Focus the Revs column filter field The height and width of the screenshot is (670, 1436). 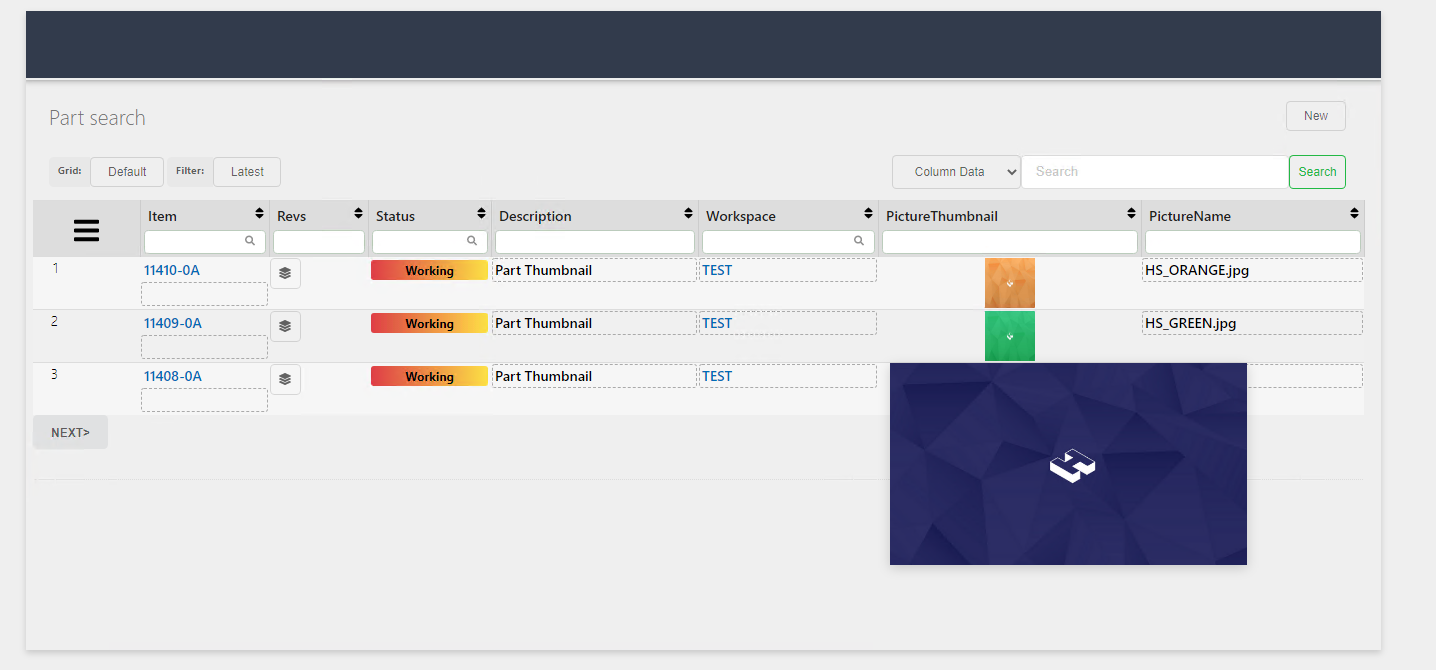pos(319,242)
